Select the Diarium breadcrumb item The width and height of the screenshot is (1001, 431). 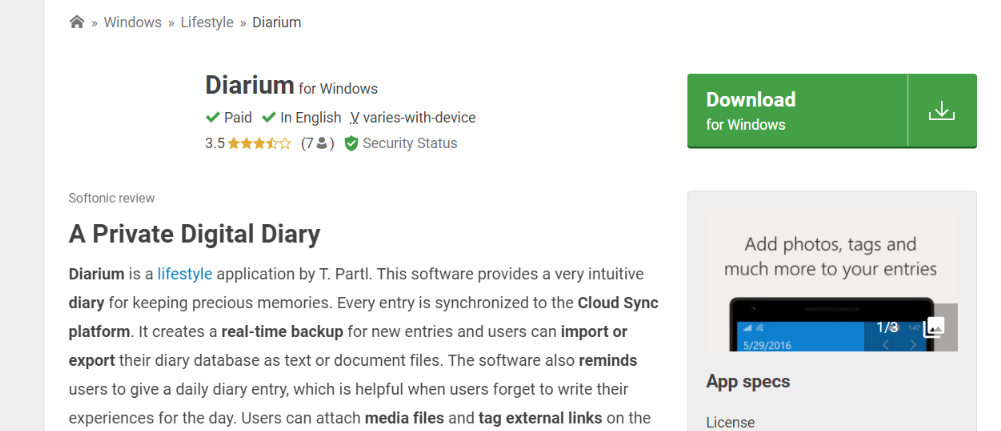[276, 22]
